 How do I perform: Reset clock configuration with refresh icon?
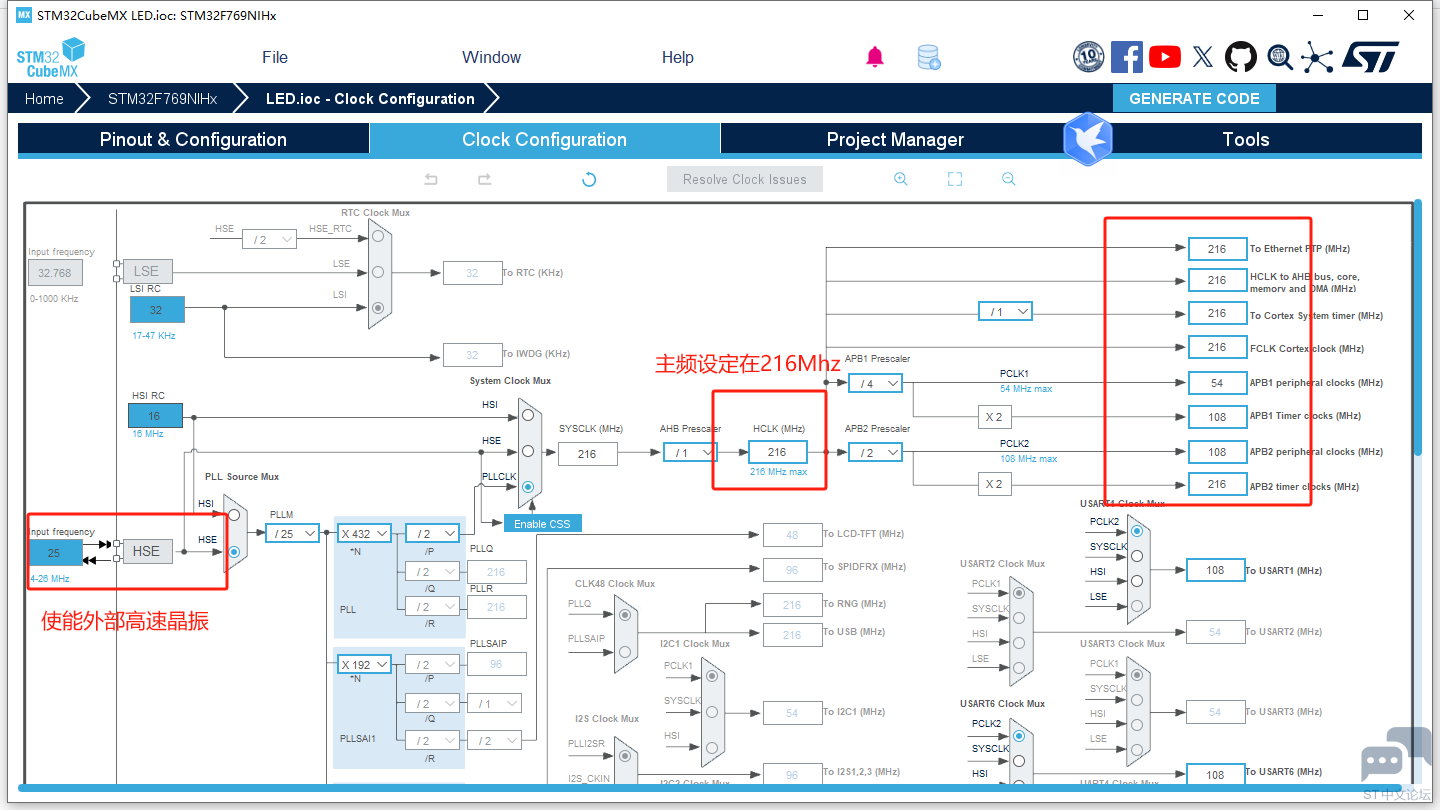tap(589, 179)
